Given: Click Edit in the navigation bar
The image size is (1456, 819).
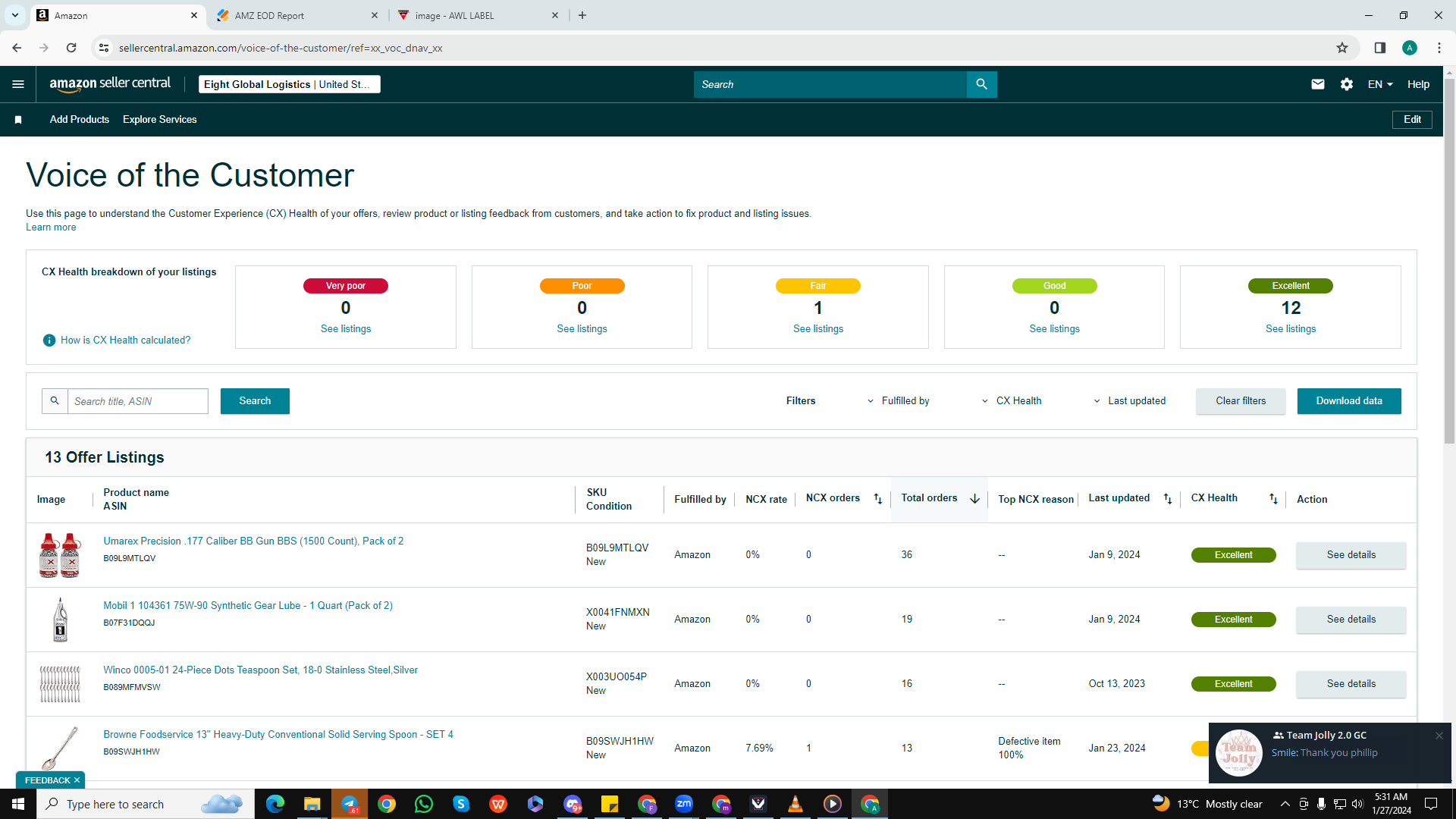Looking at the screenshot, I should (x=1412, y=120).
